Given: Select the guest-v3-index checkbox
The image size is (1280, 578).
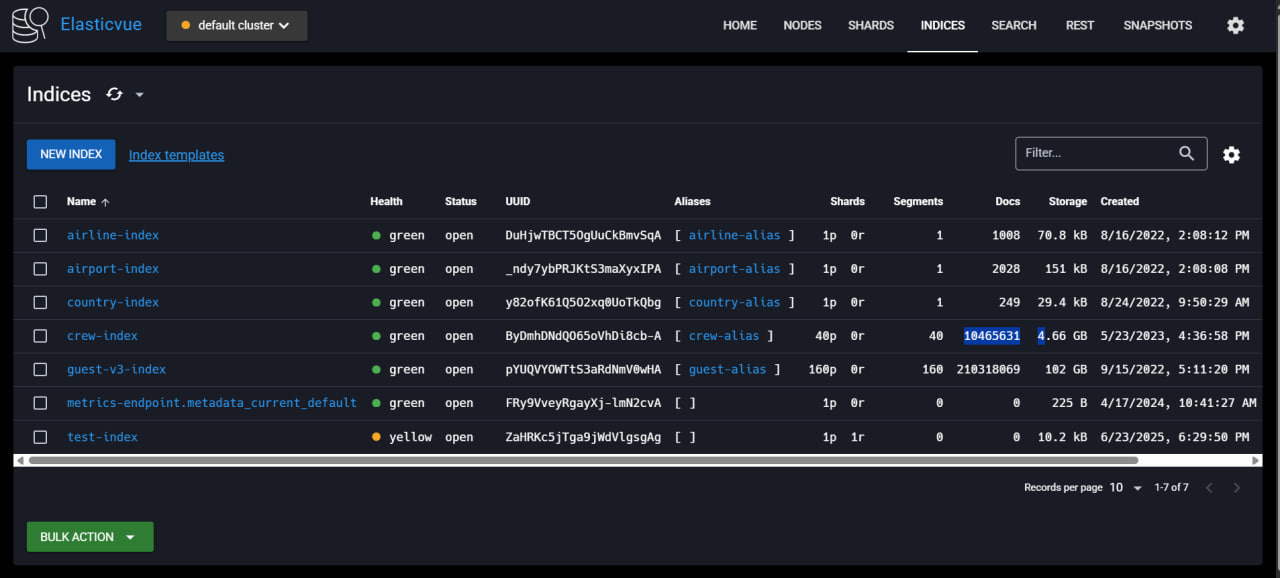Looking at the screenshot, I should coord(40,369).
